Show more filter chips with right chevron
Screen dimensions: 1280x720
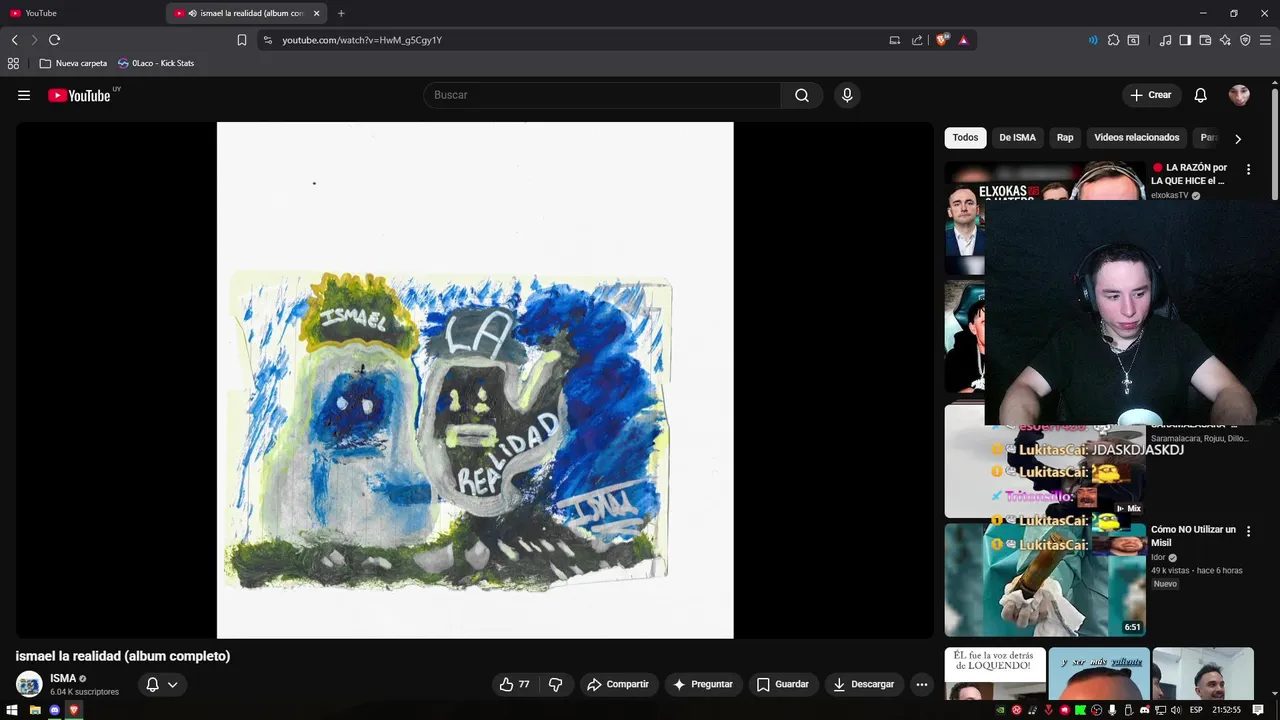tap(1237, 139)
